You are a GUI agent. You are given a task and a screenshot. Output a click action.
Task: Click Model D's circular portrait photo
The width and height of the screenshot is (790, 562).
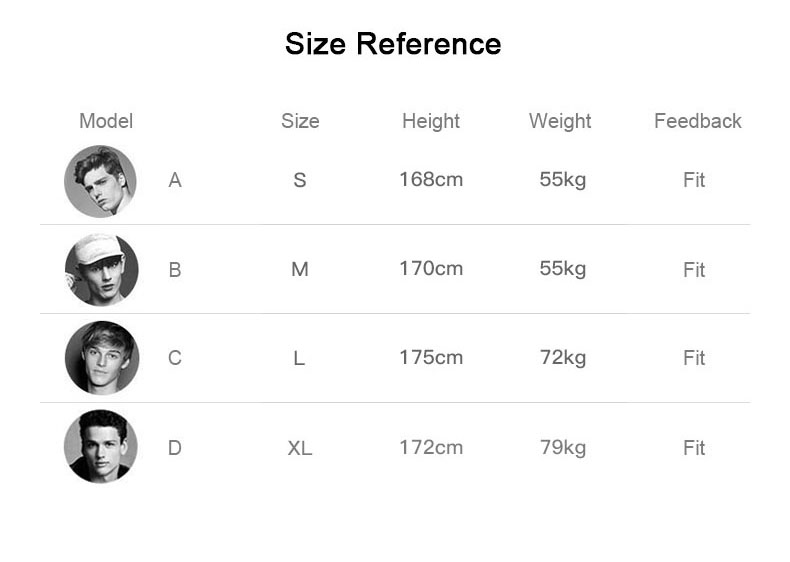101,446
